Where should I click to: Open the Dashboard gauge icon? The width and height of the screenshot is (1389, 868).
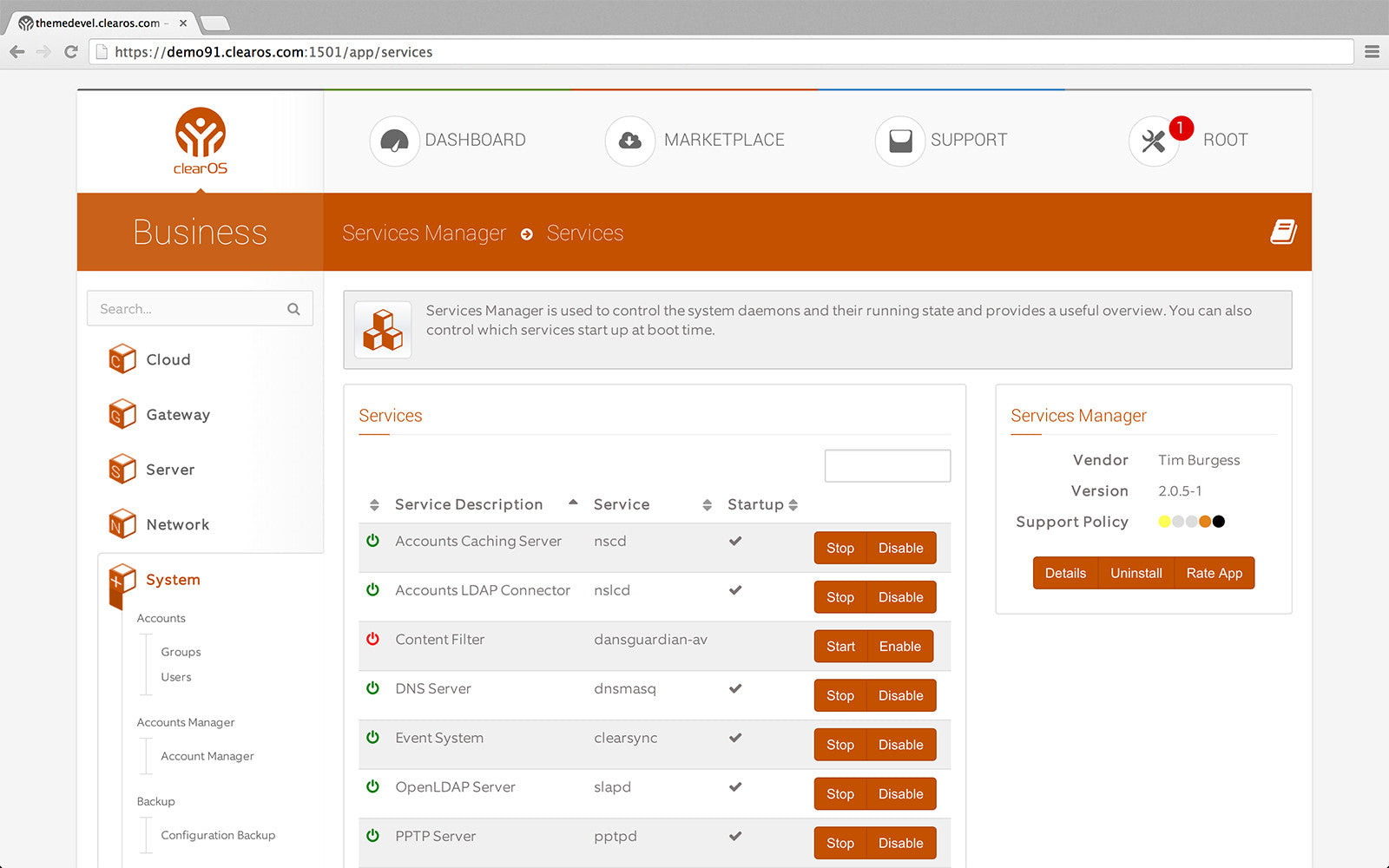point(395,141)
